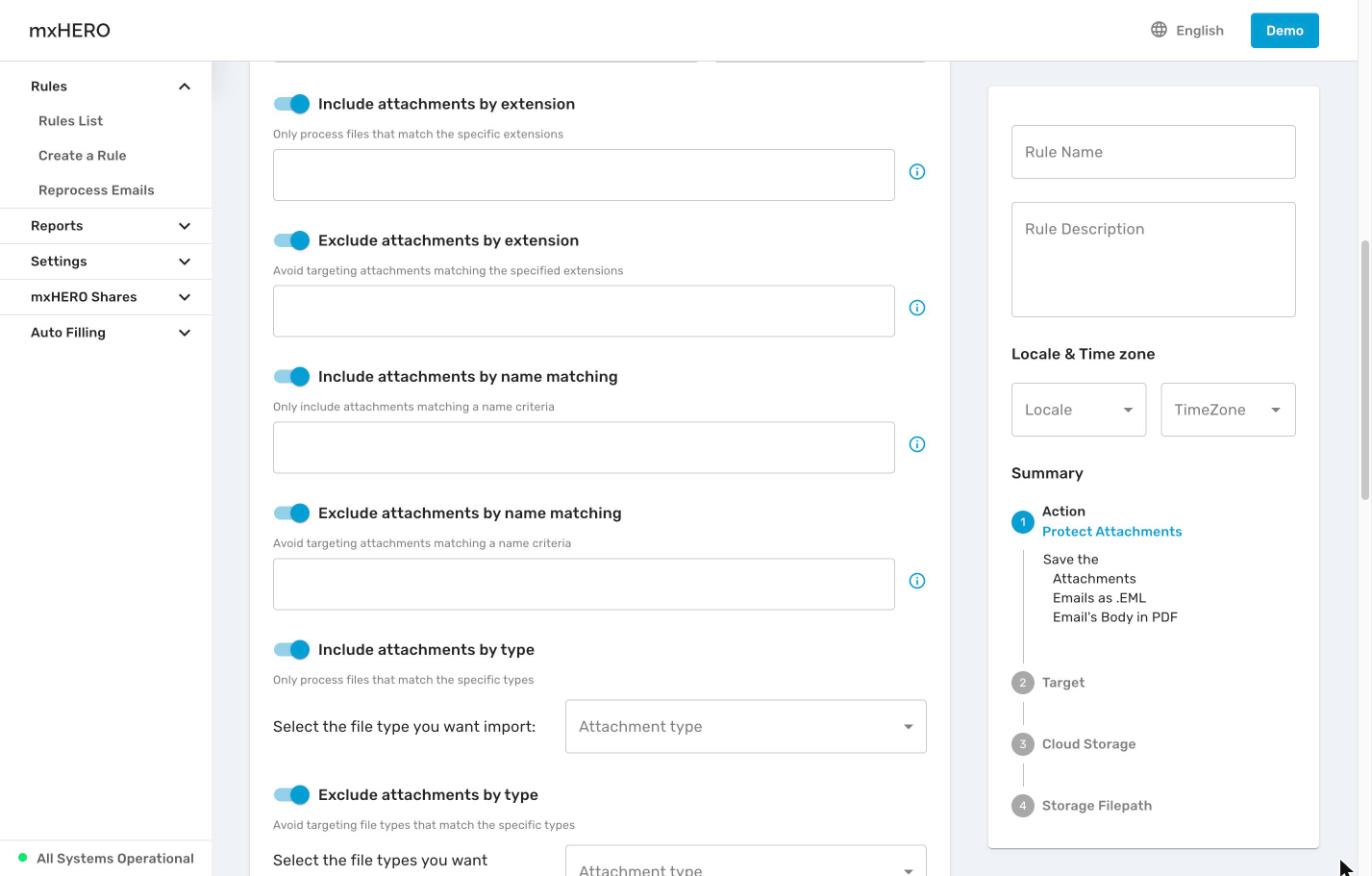Open Reprocess Emails page
Screen dimensions: 1372x876
(x=96, y=190)
